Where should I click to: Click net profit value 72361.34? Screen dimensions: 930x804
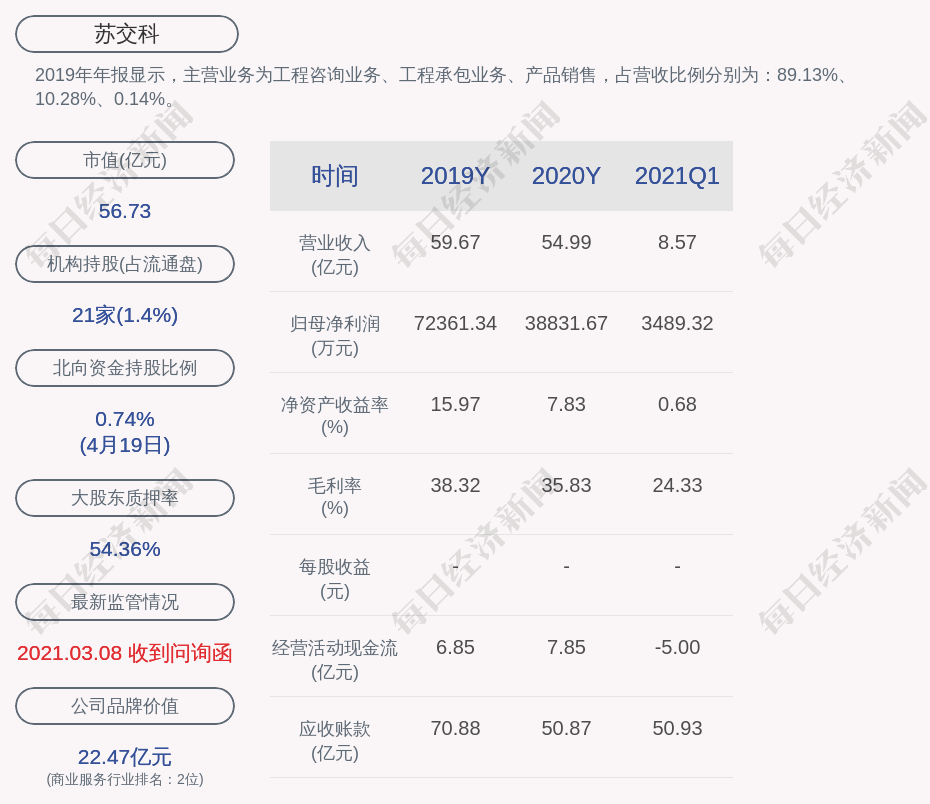pos(455,323)
